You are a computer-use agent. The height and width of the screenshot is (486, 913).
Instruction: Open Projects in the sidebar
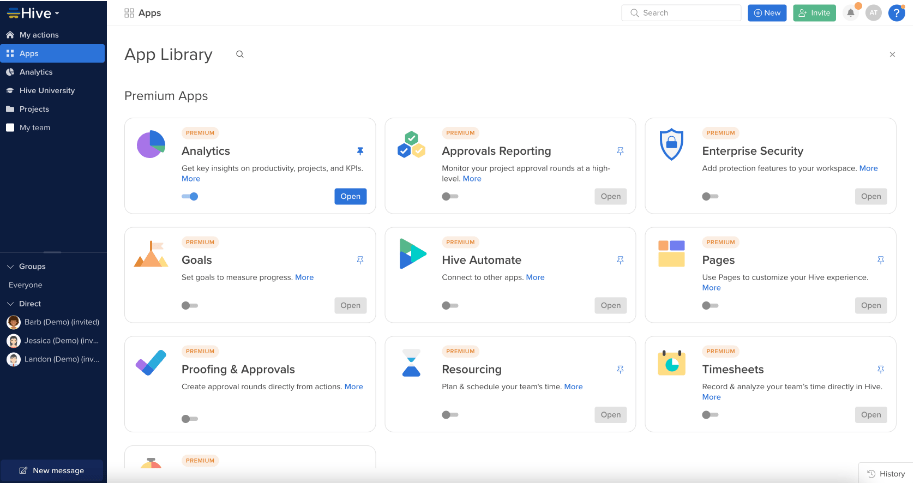click(53, 109)
